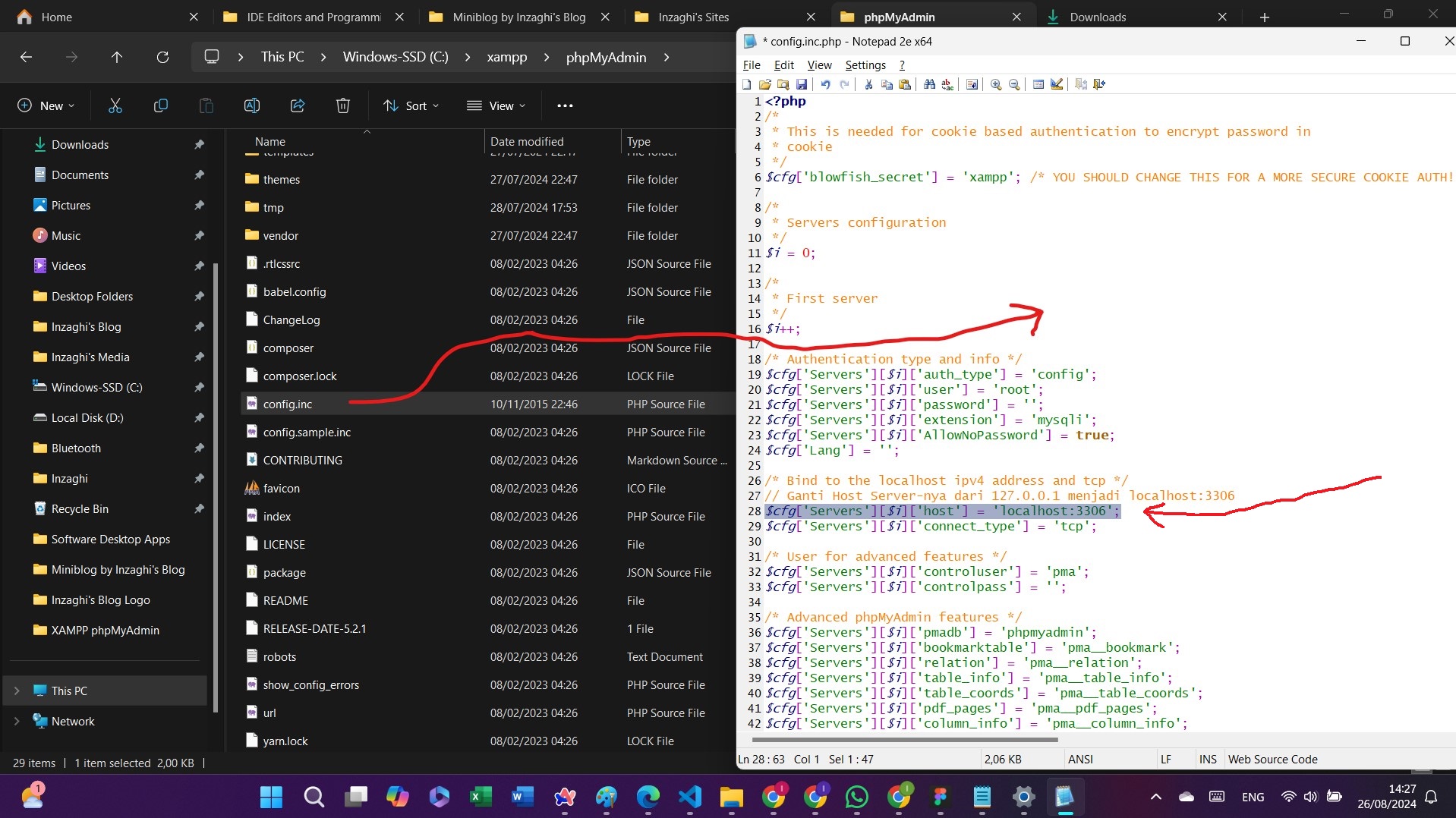The height and width of the screenshot is (818, 1456).
Task: Click the Cut icon in File Explorer toolbar
Action: coord(115,105)
